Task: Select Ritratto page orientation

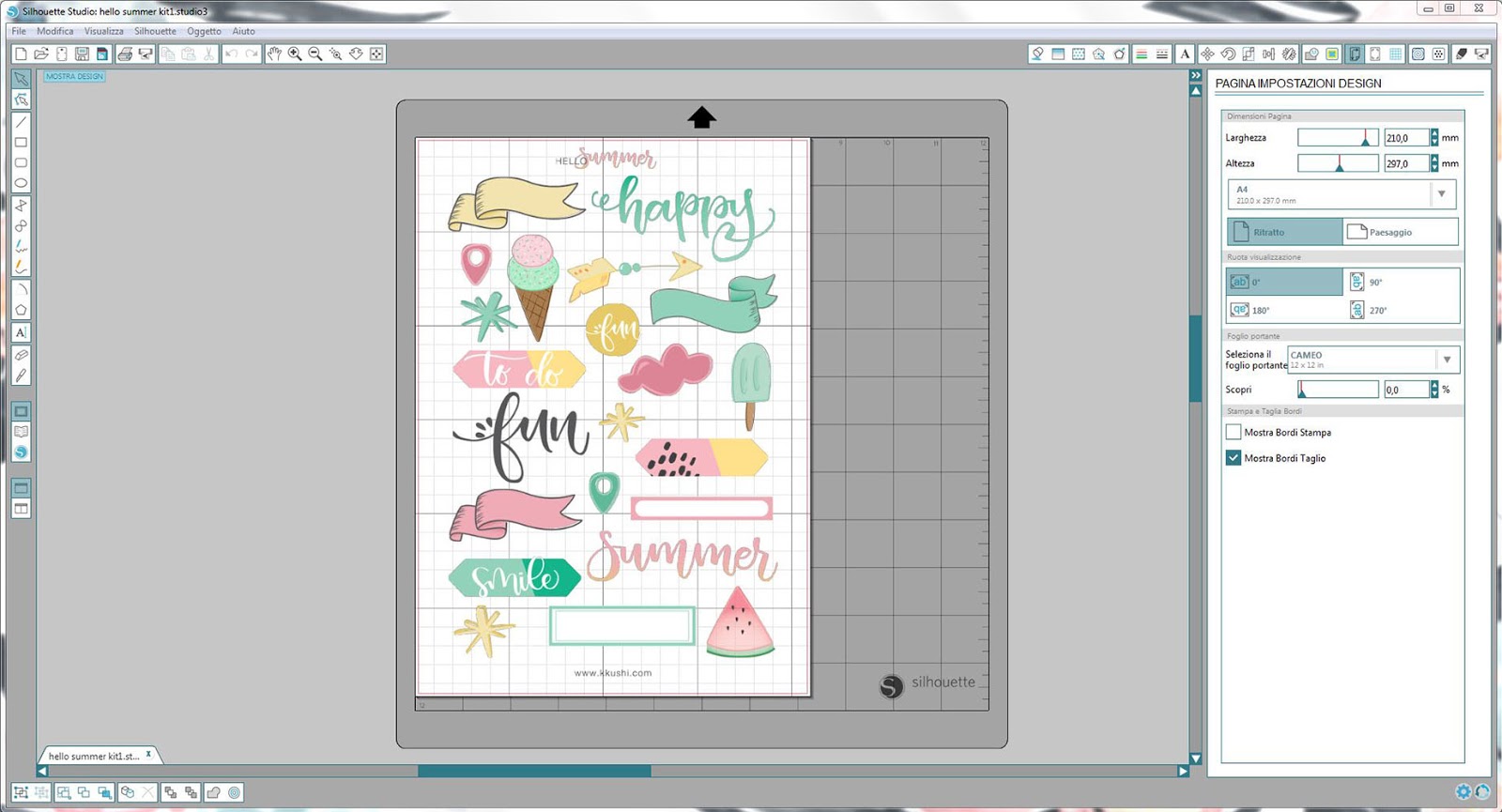Action: 1285,232
